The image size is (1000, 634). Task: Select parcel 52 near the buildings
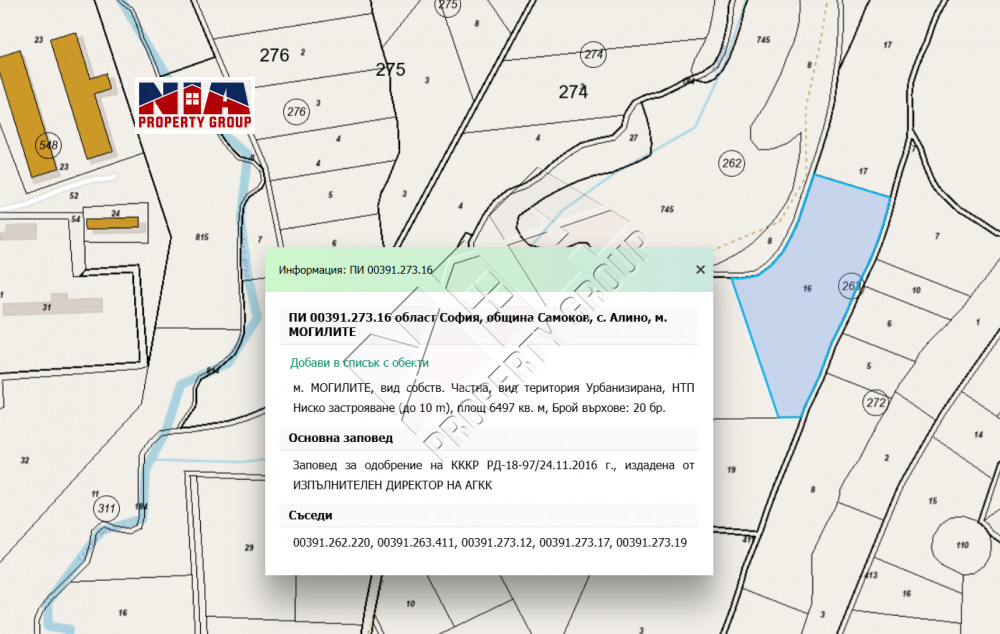pyautogui.click(x=74, y=195)
